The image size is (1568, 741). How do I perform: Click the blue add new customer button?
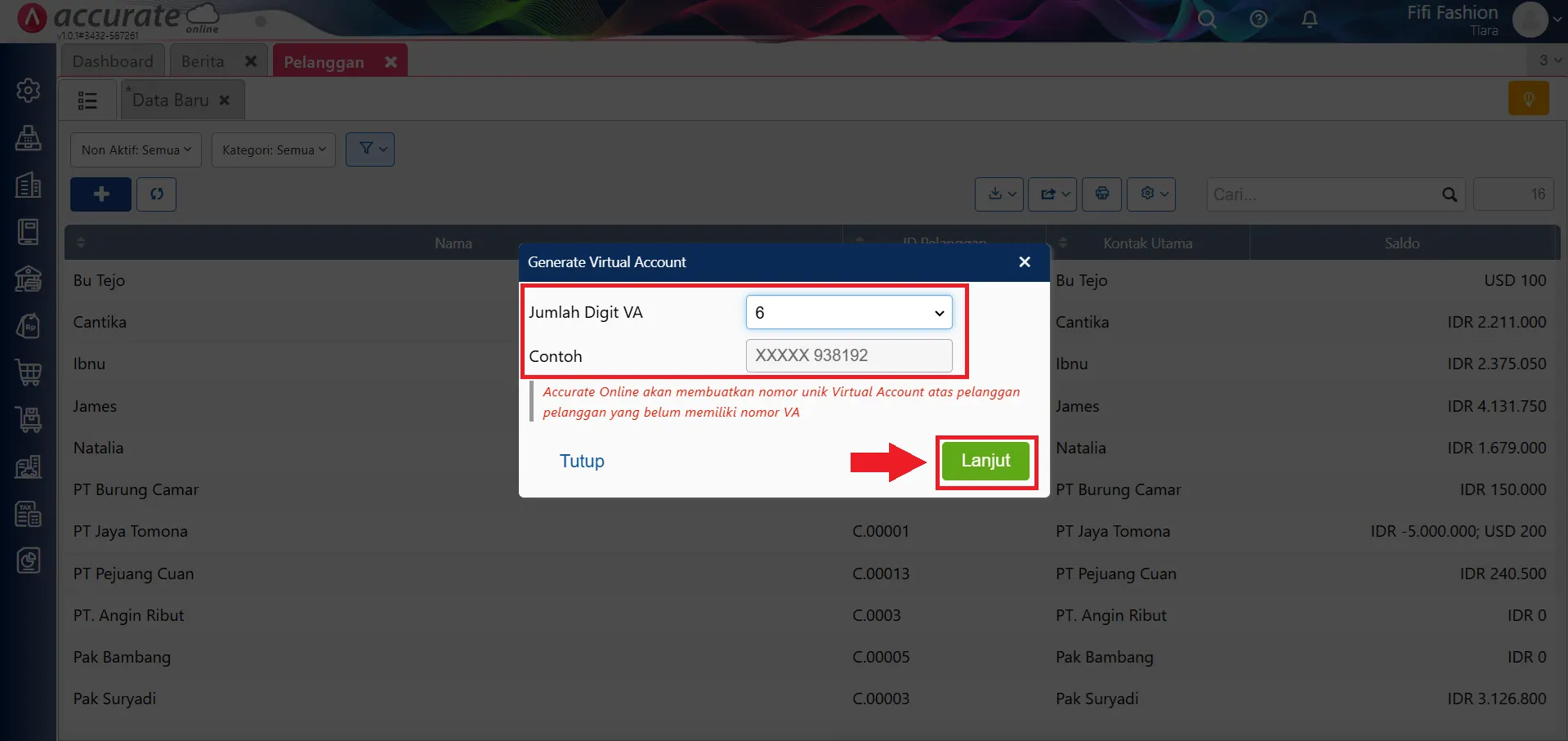101,194
